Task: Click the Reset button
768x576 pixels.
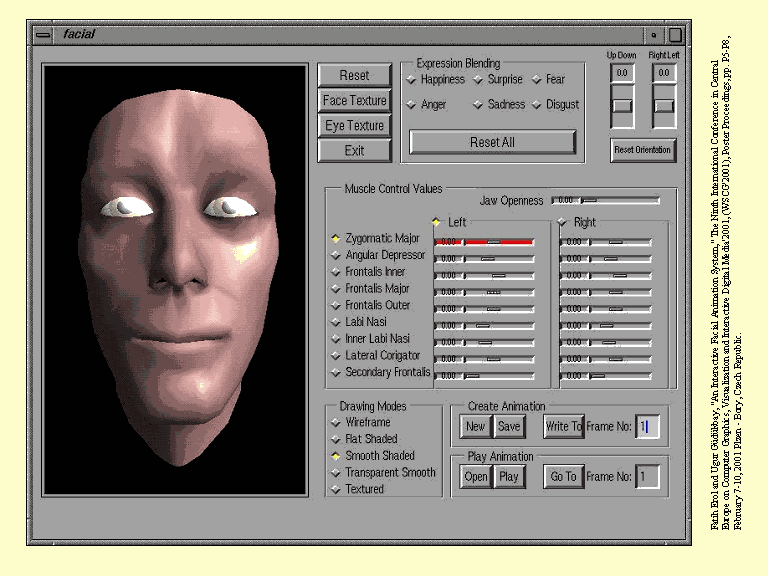Action: [354, 75]
